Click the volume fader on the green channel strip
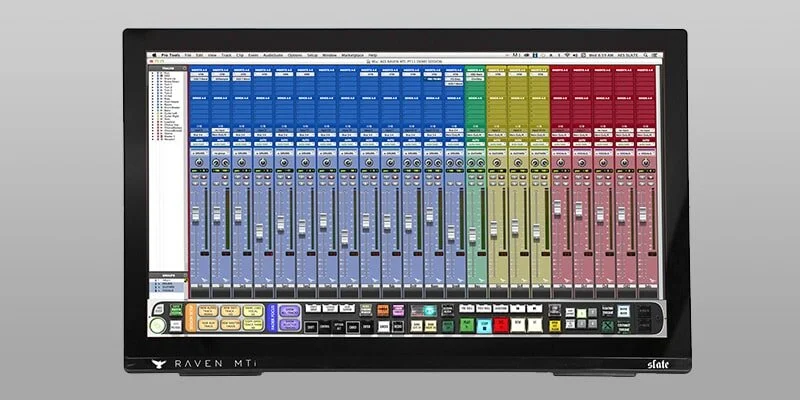The width and height of the screenshot is (800, 400). pos(472,235)
